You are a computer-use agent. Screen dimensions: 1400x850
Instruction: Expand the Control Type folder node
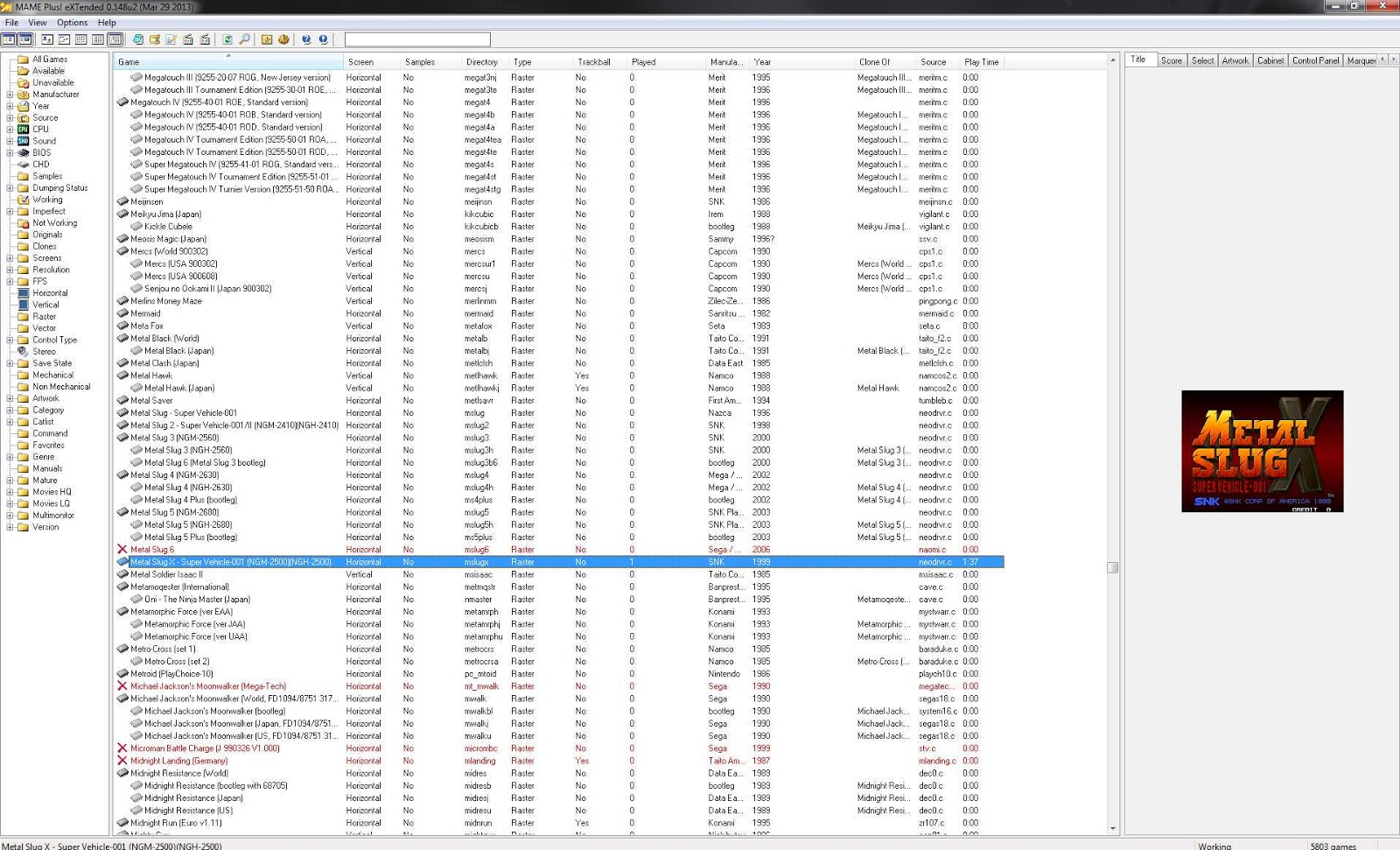[10, 340]
